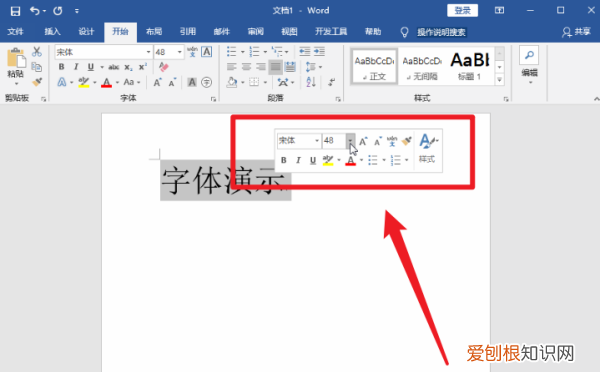Open 样式 Styles in mini toolbar

(428, 148)
